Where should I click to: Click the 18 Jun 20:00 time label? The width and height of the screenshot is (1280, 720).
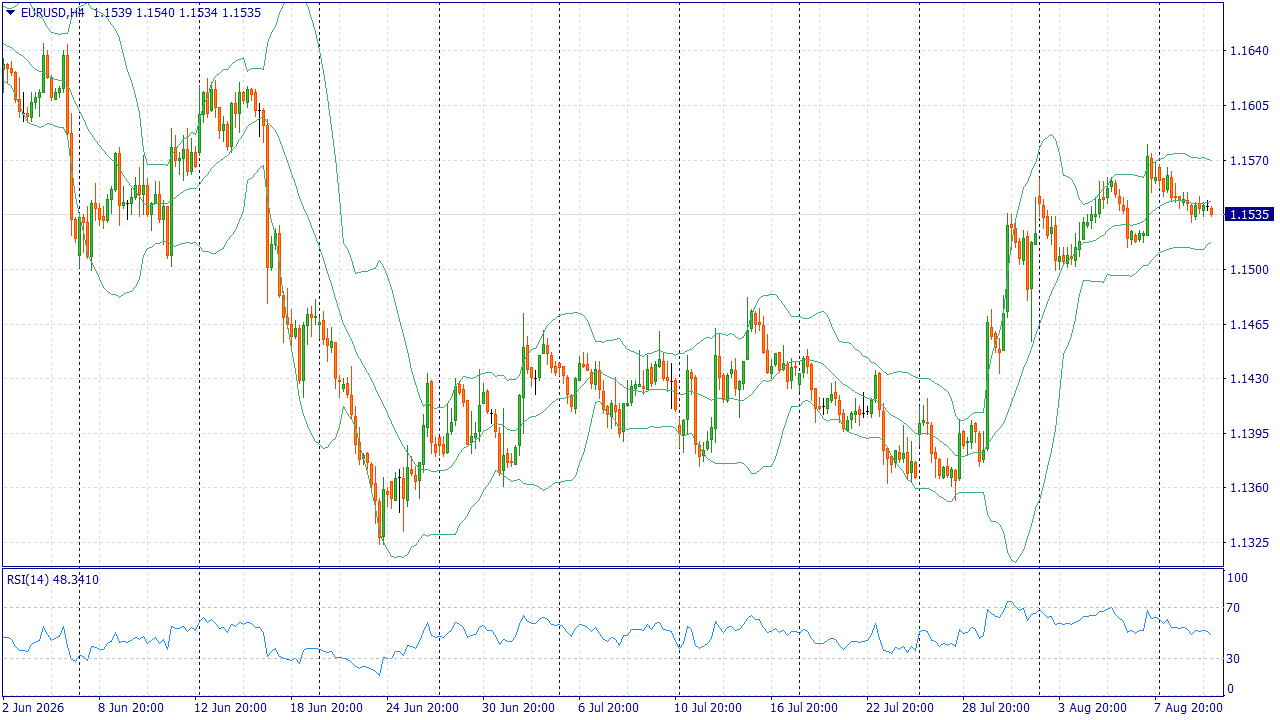point(325,708)
